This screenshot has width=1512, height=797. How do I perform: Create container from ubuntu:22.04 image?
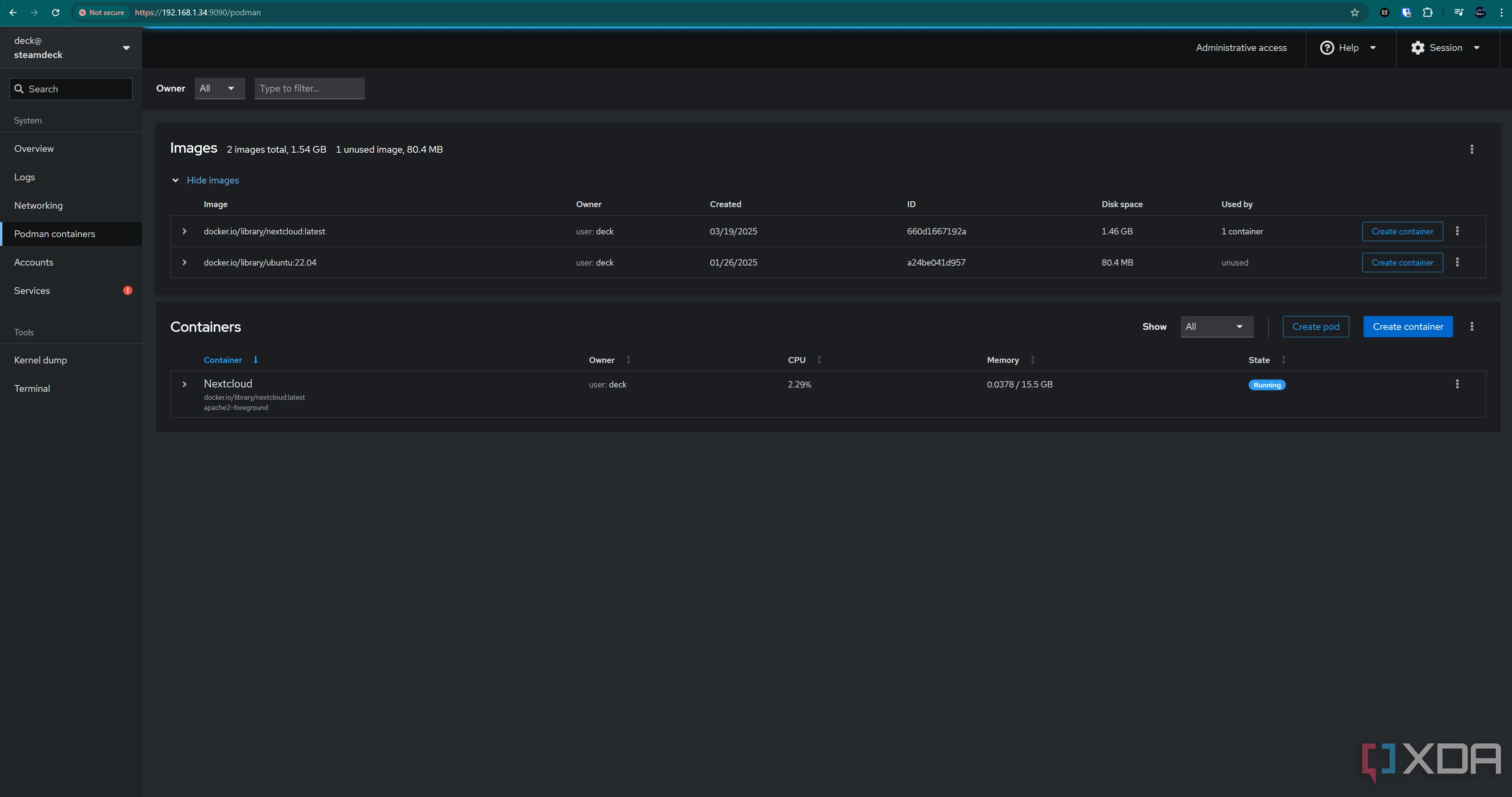1402,262
